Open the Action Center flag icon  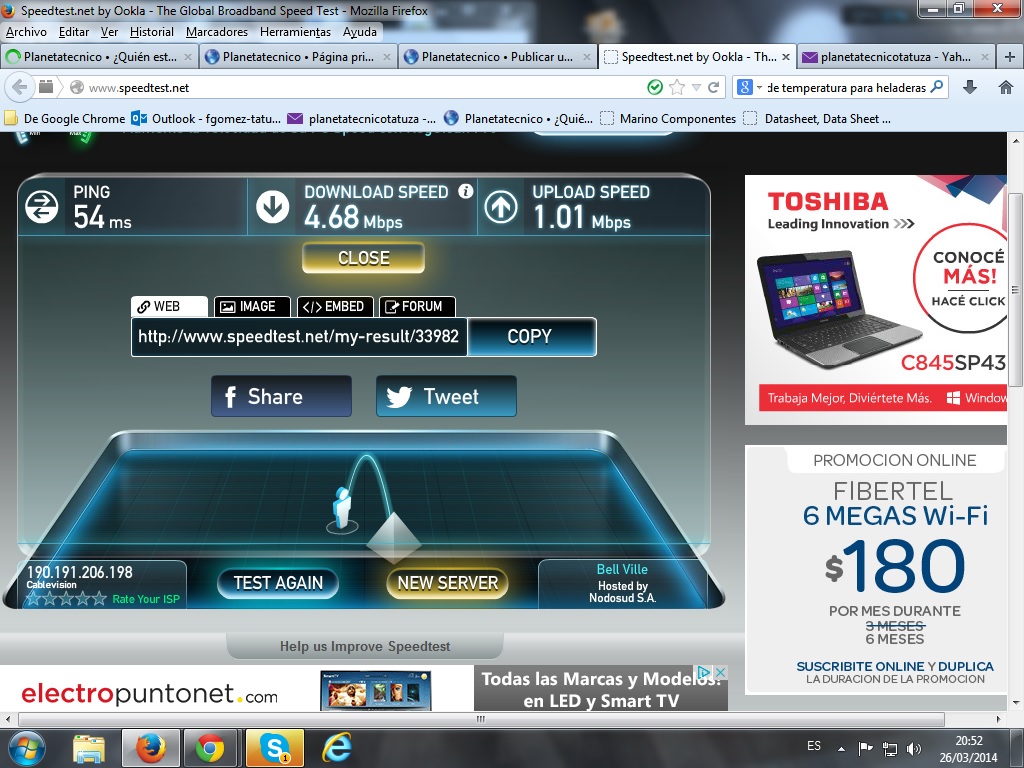coord(865,749)
